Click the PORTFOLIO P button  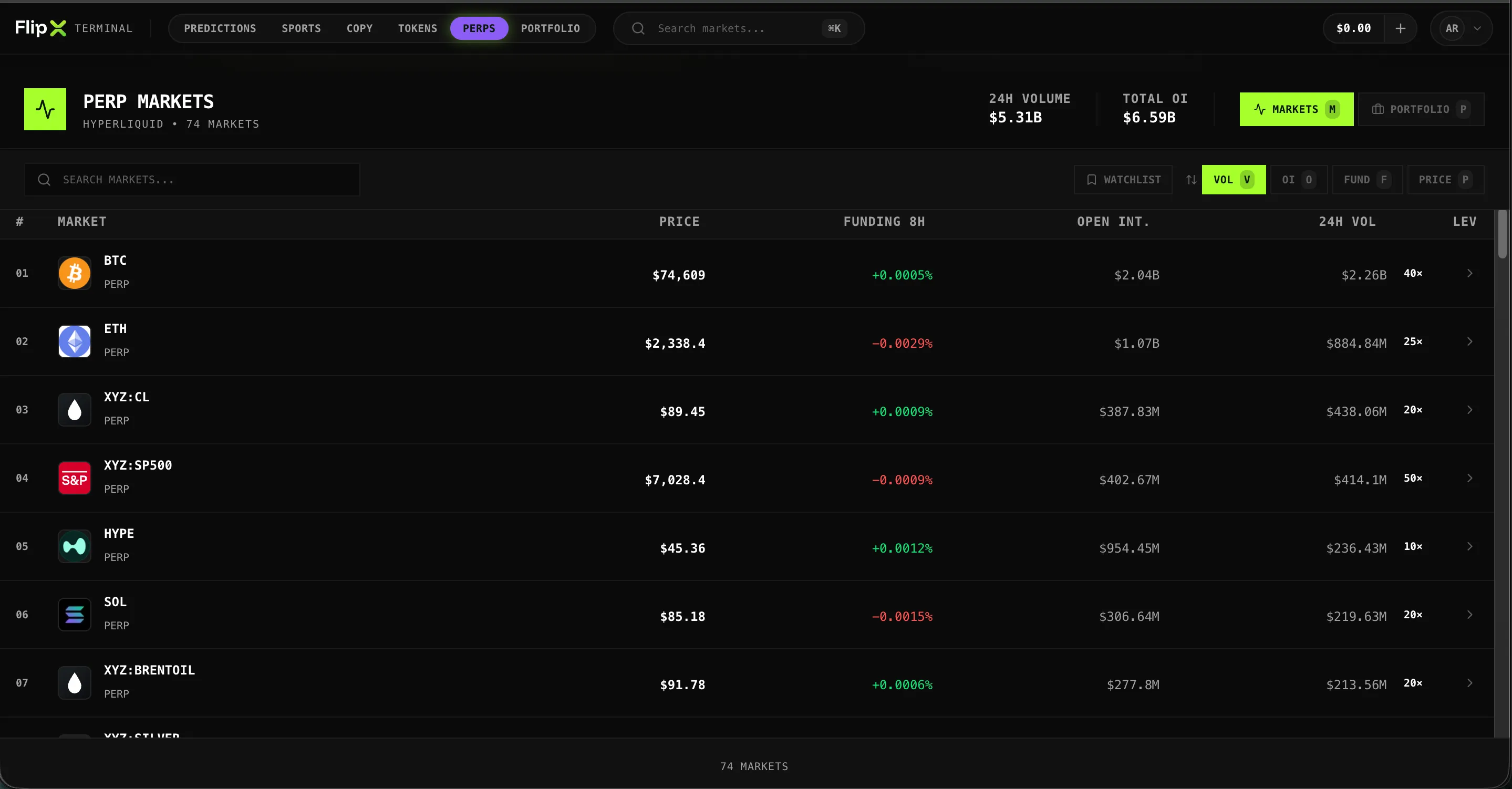point(1421,109)
